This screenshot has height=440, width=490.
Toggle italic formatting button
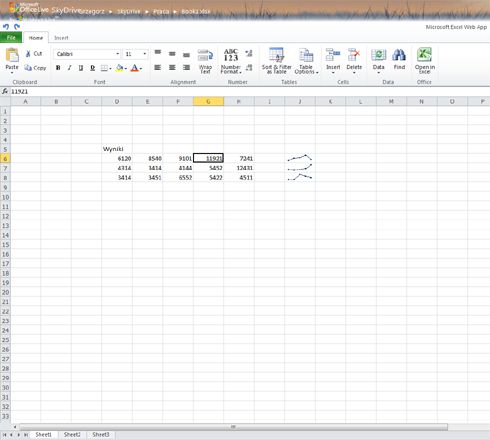[69, 68]
